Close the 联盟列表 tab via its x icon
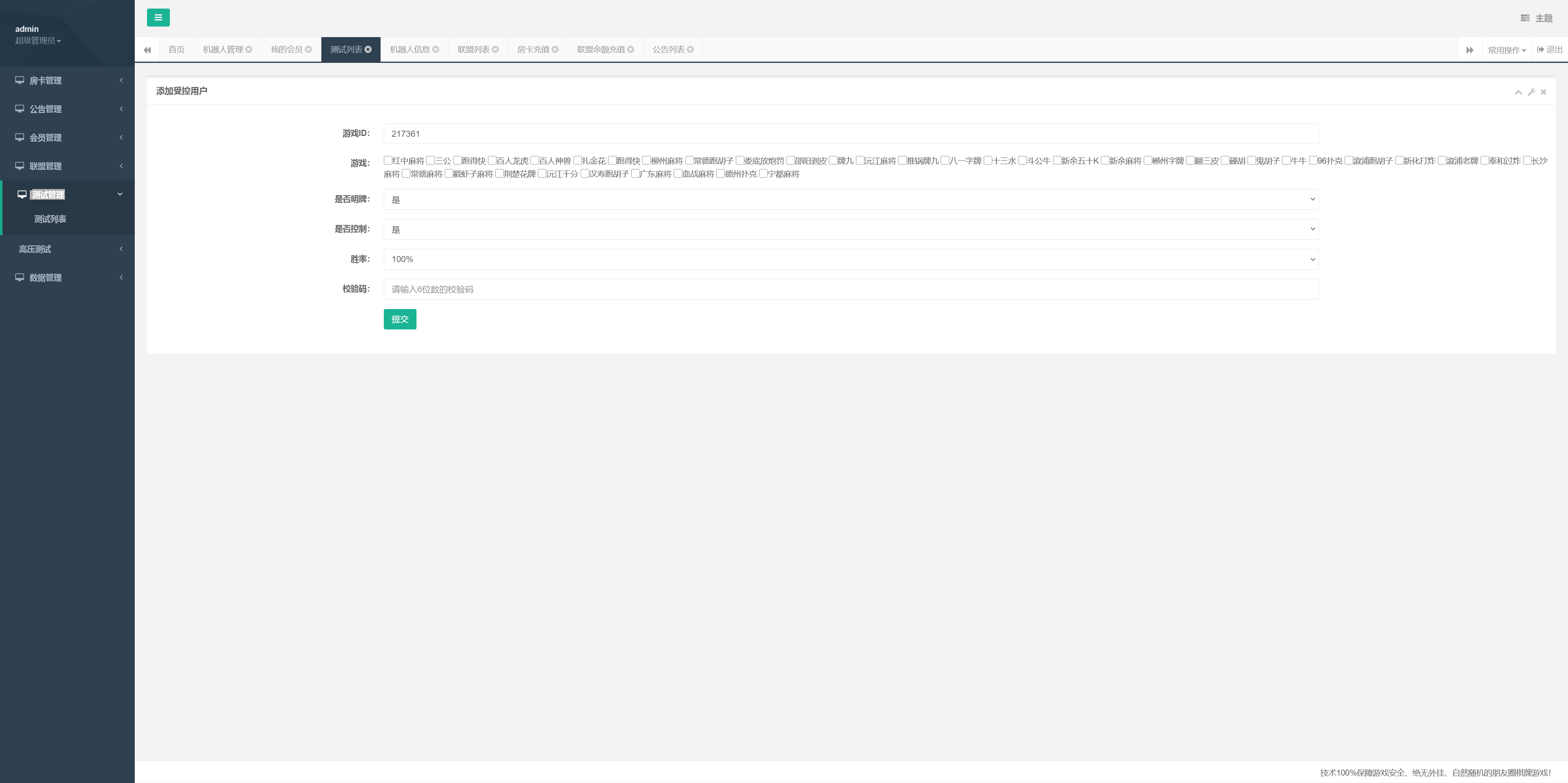1568x783 pixels. [x=495, y=49]
